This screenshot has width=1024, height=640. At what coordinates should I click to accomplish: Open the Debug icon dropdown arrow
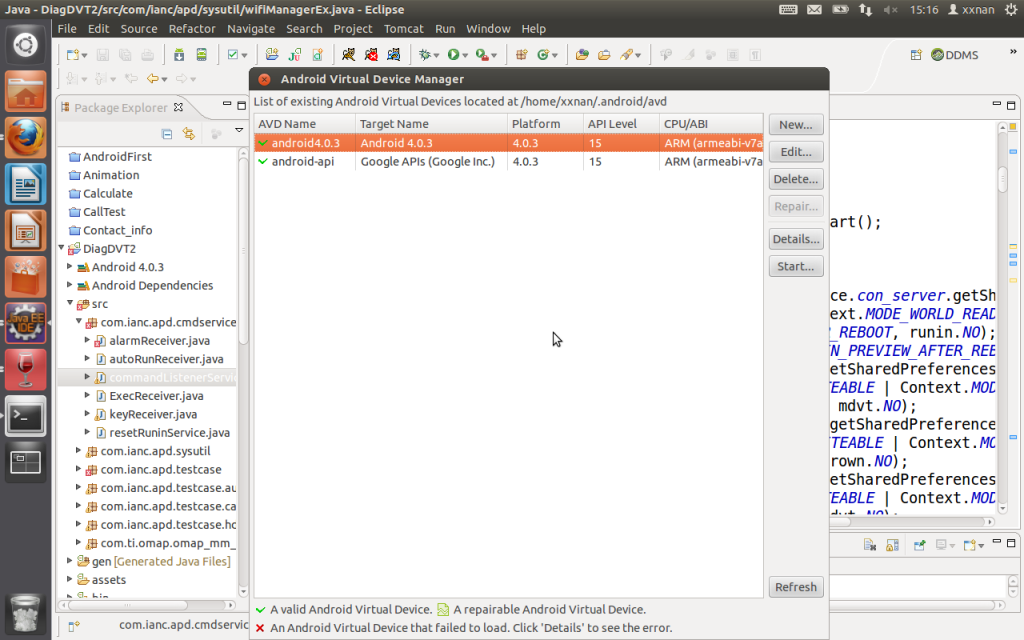(x=436, y=56)
